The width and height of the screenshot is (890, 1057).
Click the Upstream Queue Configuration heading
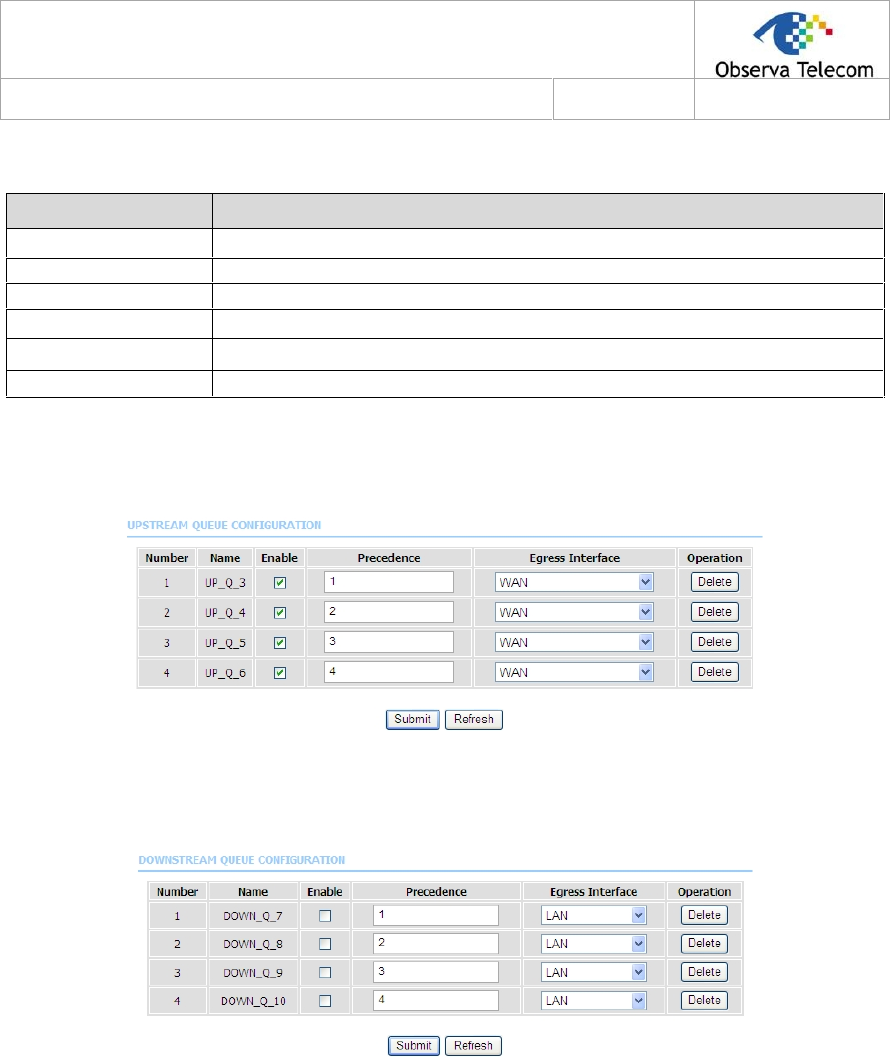pyautogui.click(x=224, y=525)
